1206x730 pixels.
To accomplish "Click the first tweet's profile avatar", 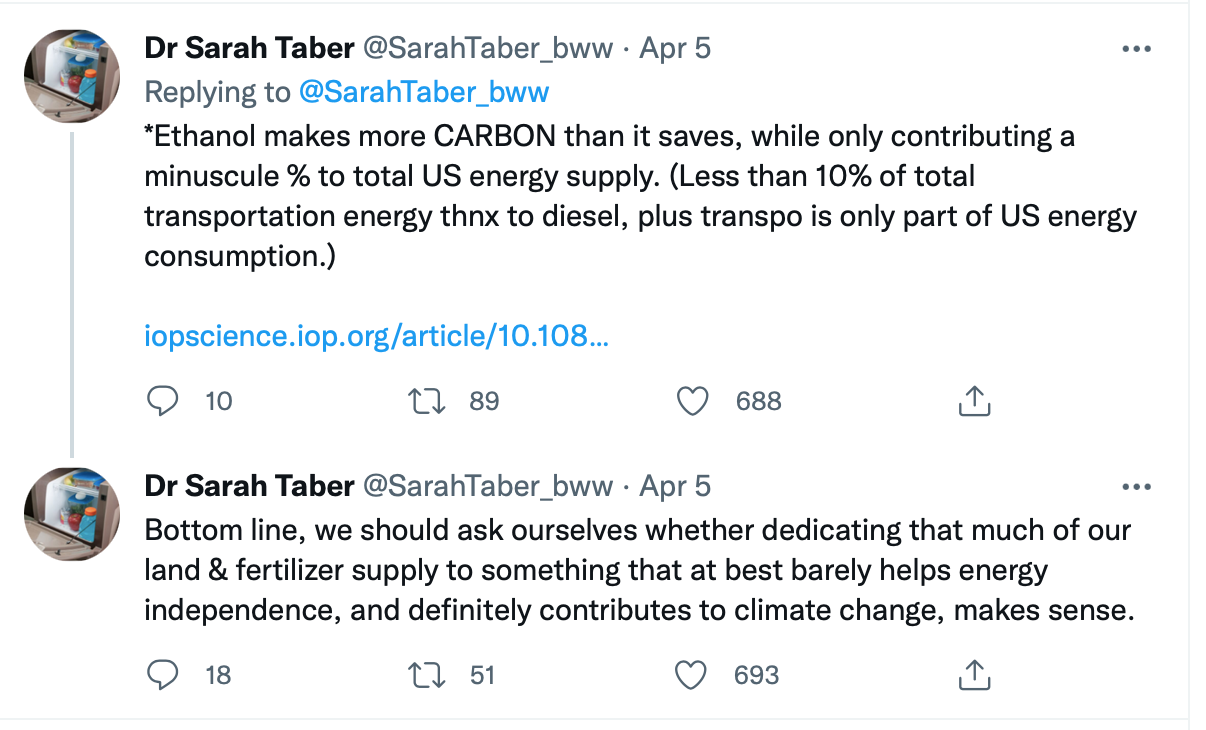I will pos(72,76).
